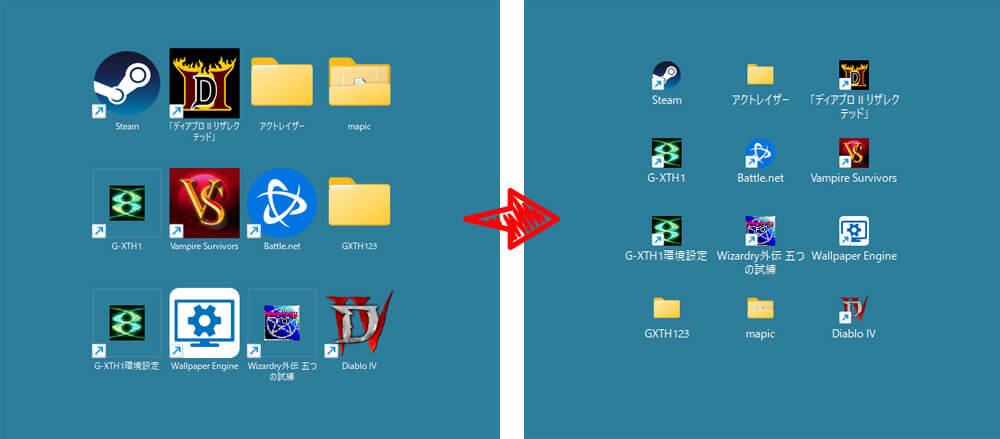Click 'Battle.net' label on left desktop
The height and width of the screenshot is (439, 1000).
point(282,246)
